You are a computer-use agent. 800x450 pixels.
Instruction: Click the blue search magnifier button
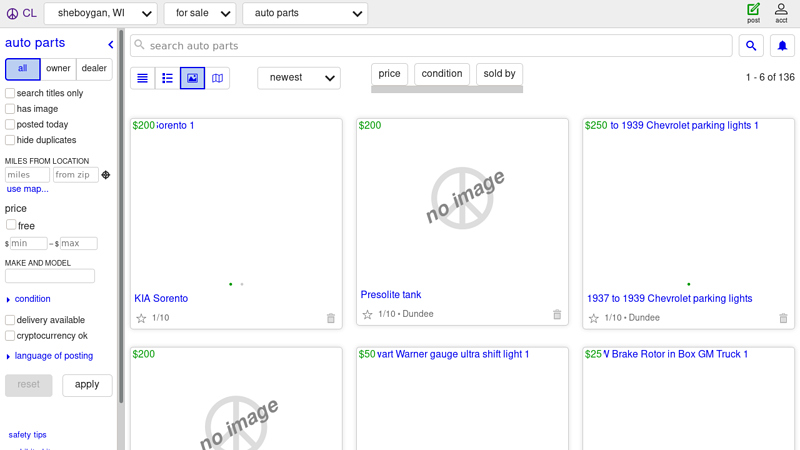coord(751,46)
